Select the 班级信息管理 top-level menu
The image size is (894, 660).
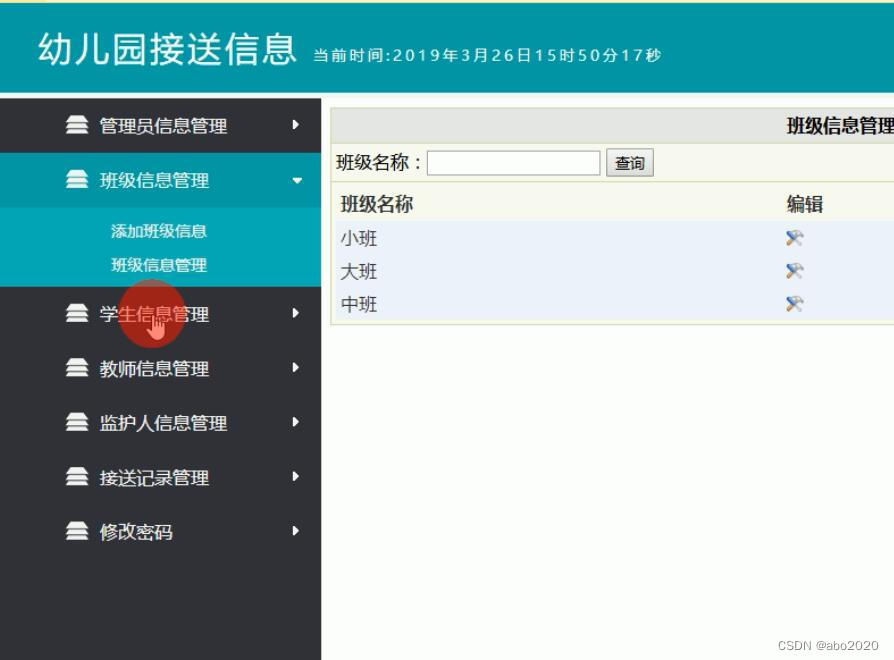pyautogui.click(x=160, y=180)
